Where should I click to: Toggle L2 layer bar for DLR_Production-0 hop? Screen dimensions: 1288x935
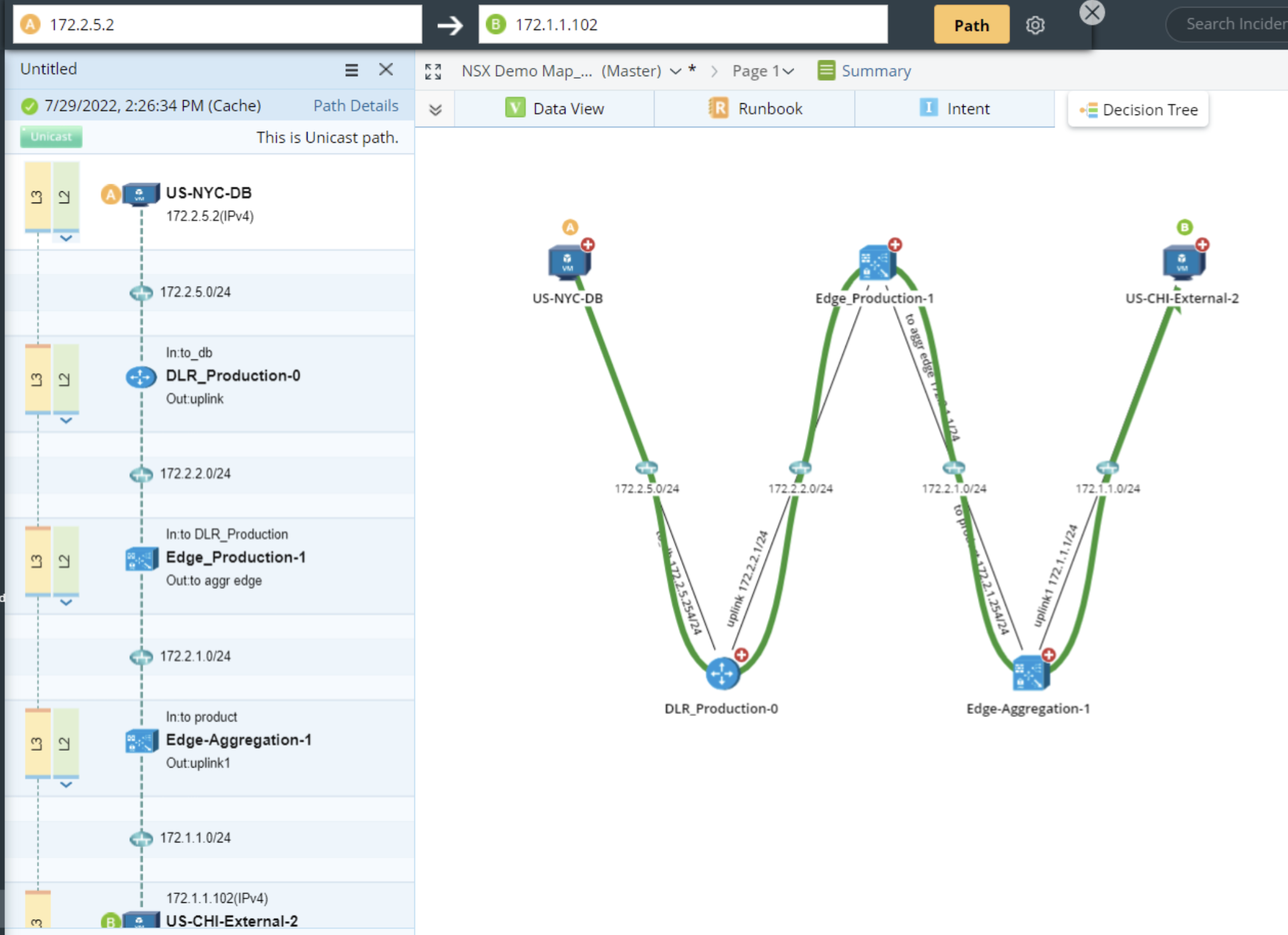pyautogui.click(x=65, y=379)
